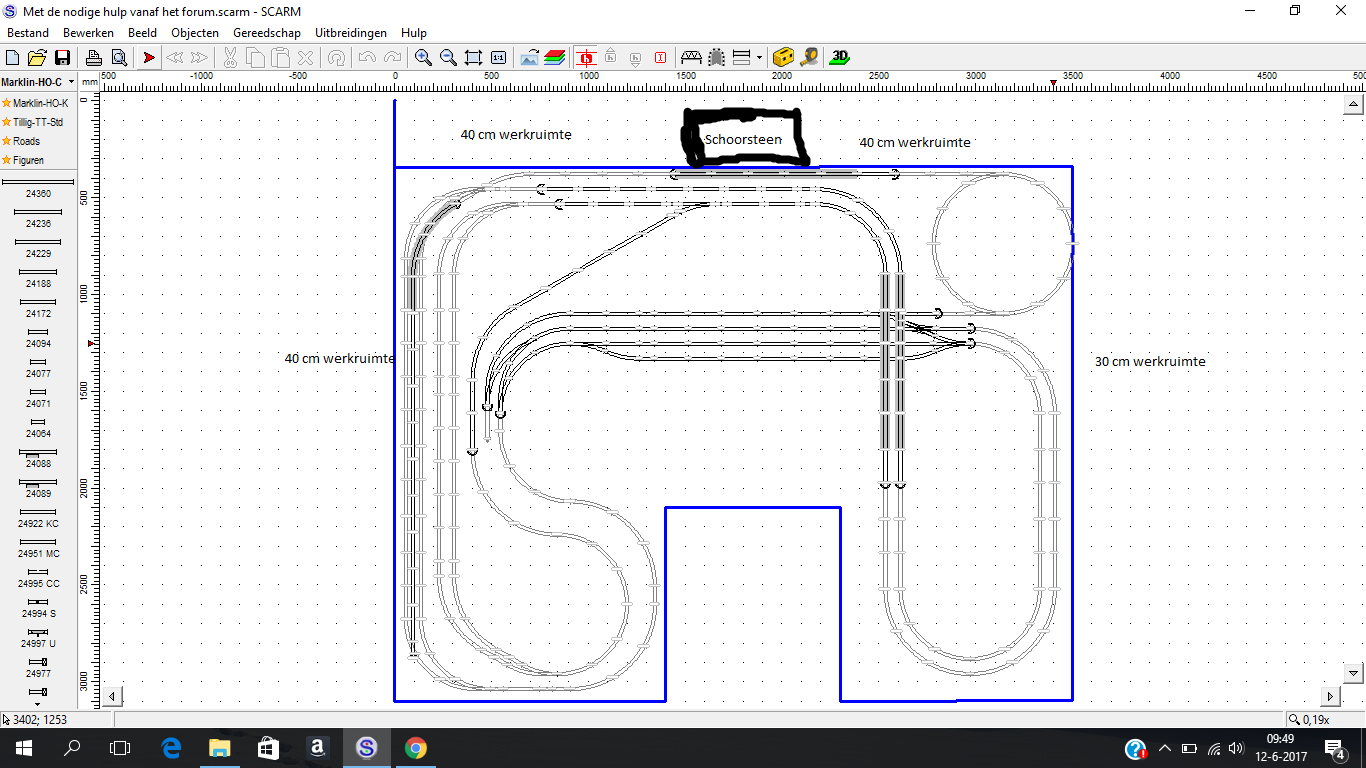The height and width of the screenshot is (768, 1366).
Task: Open the print preview icon
Action: [118, 58]
